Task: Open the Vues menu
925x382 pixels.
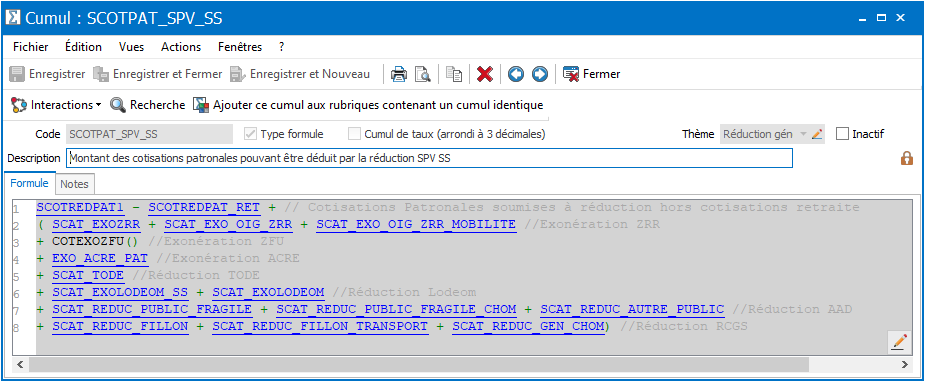Action: pyautogui.click(x=131, y=47)
